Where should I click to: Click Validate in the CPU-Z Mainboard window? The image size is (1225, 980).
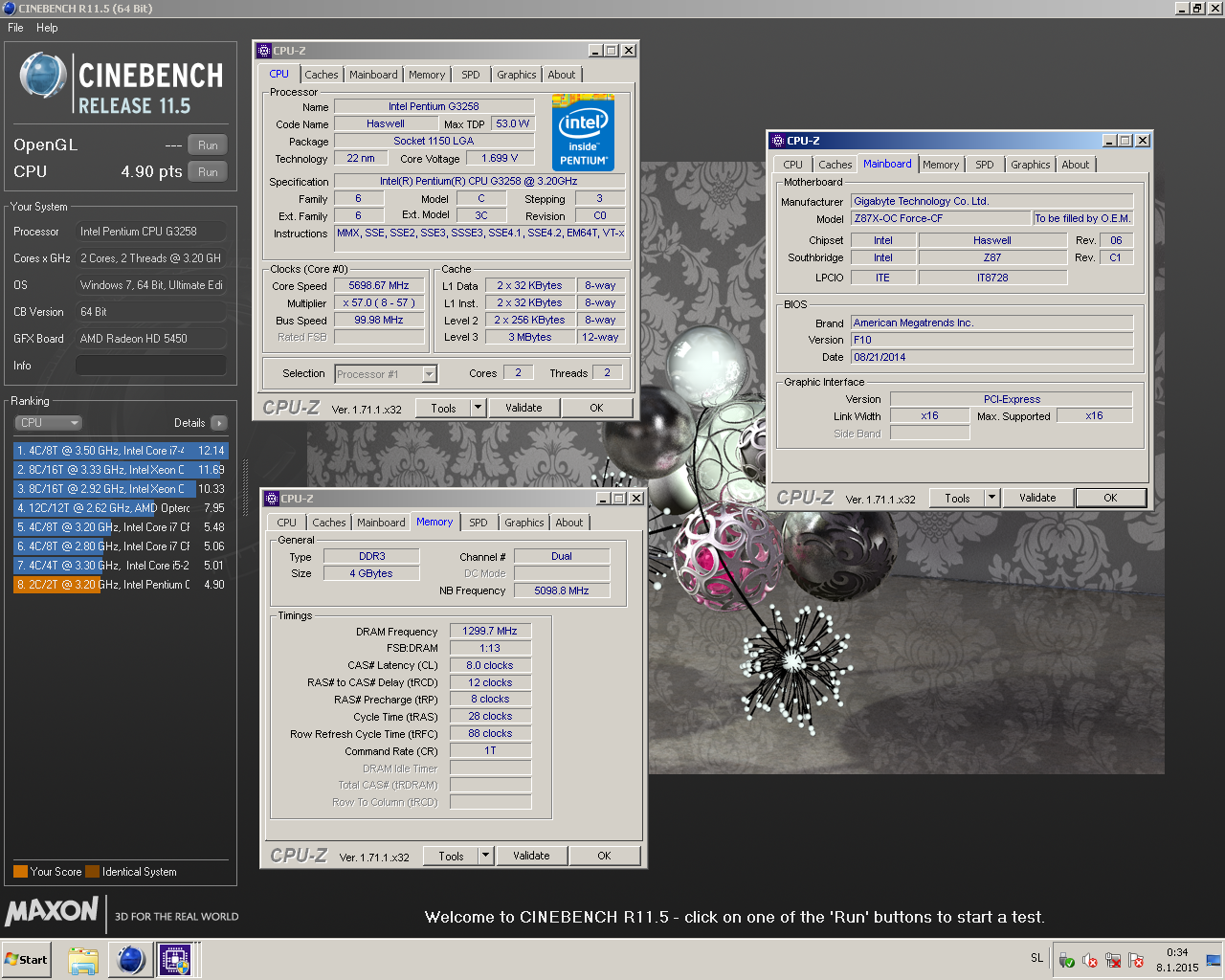(1037, 498)
